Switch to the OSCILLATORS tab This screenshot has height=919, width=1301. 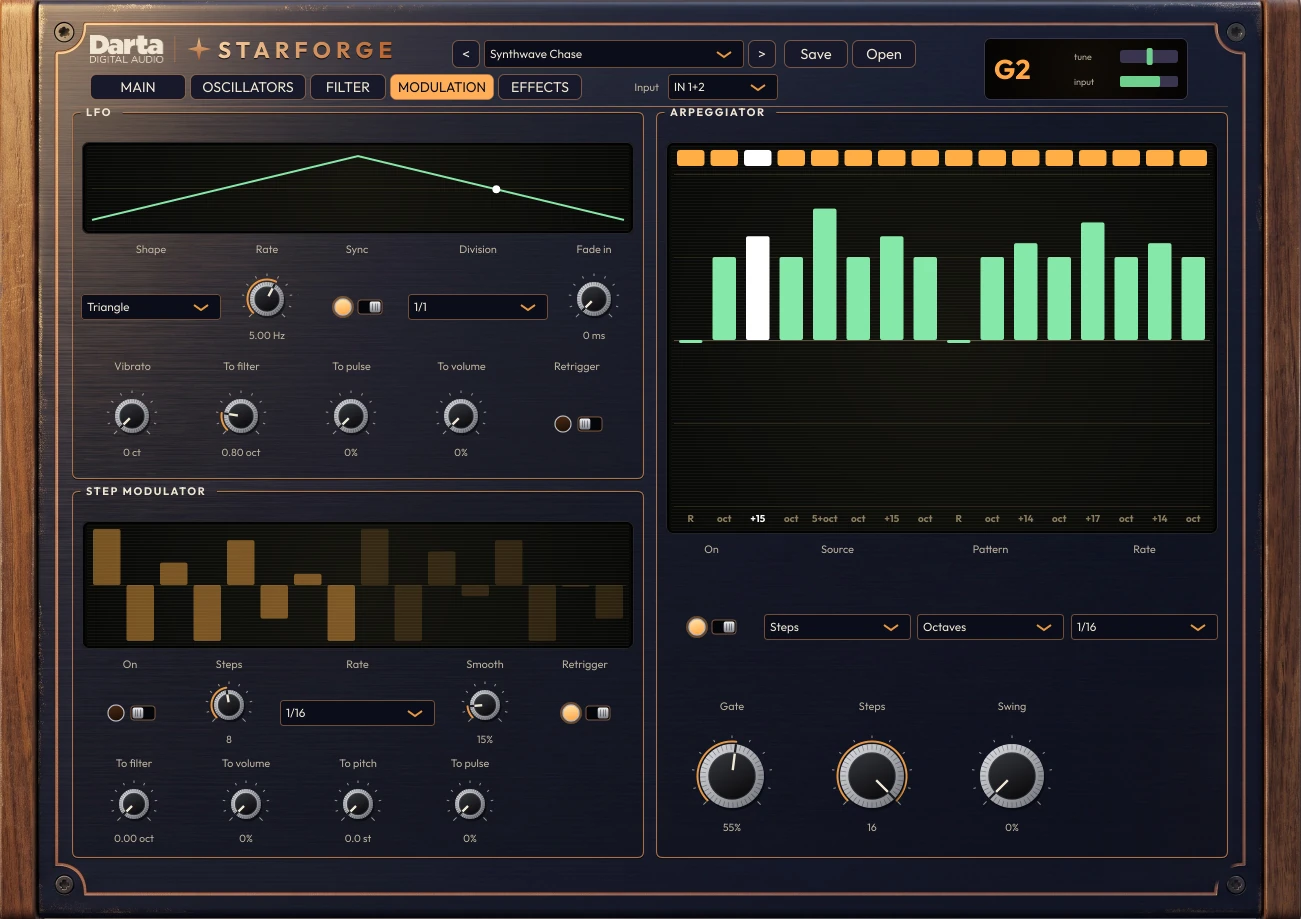pyautogui.click(x=248, y=87)
